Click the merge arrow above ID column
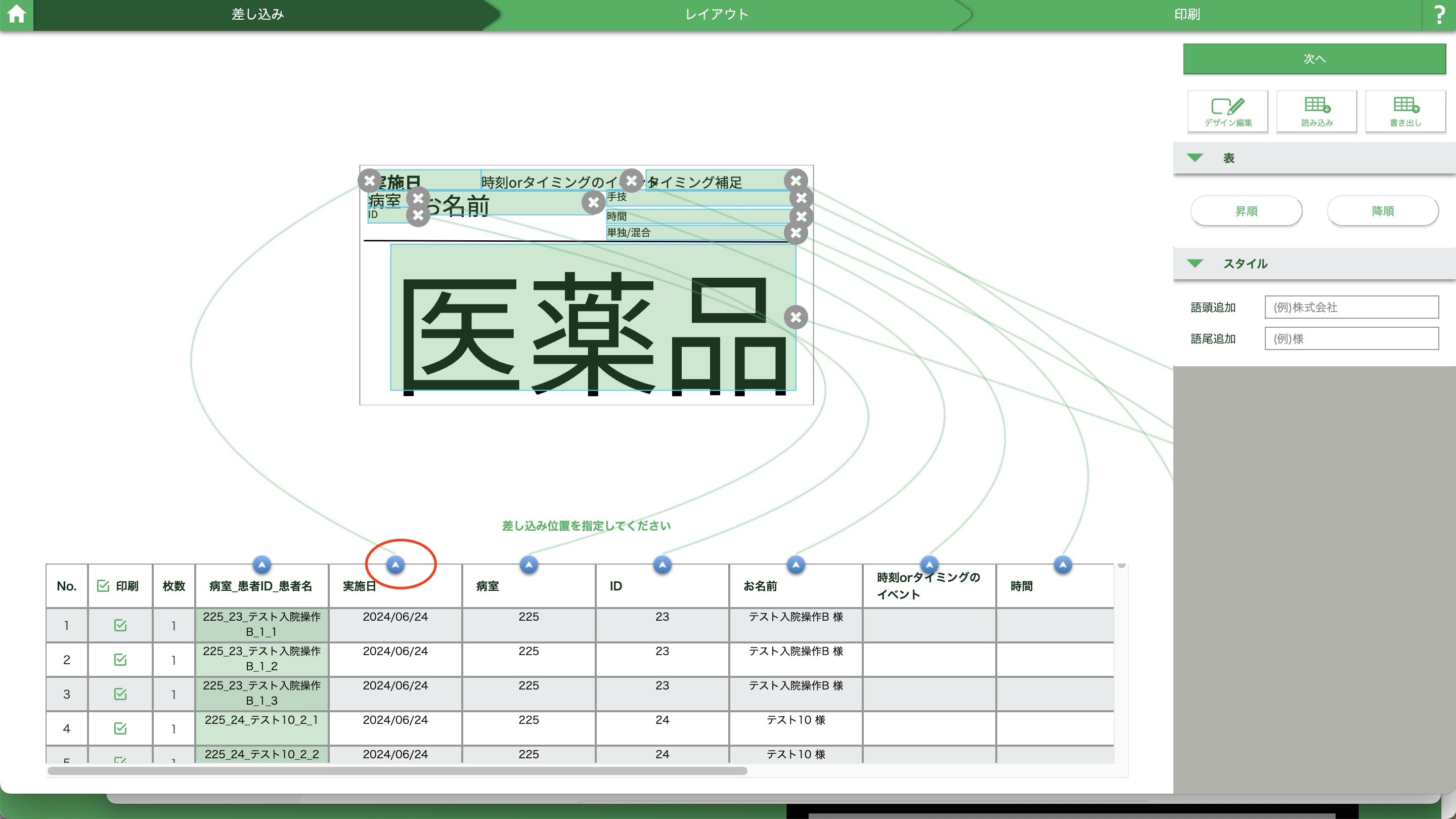This screenshot has width=1456, height=819. coord(662,564)
